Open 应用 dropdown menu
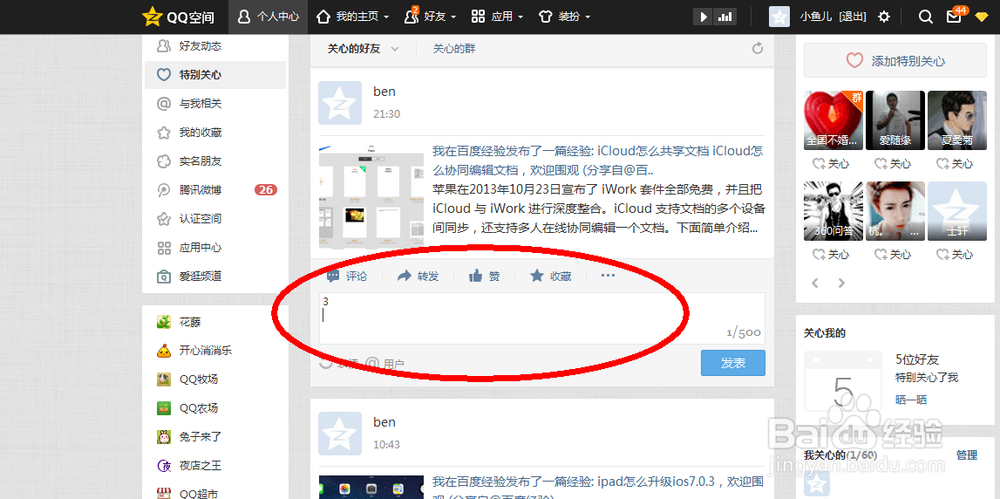Image resolution: width=1000 pixels, height=499 pixels. [497, 17]
